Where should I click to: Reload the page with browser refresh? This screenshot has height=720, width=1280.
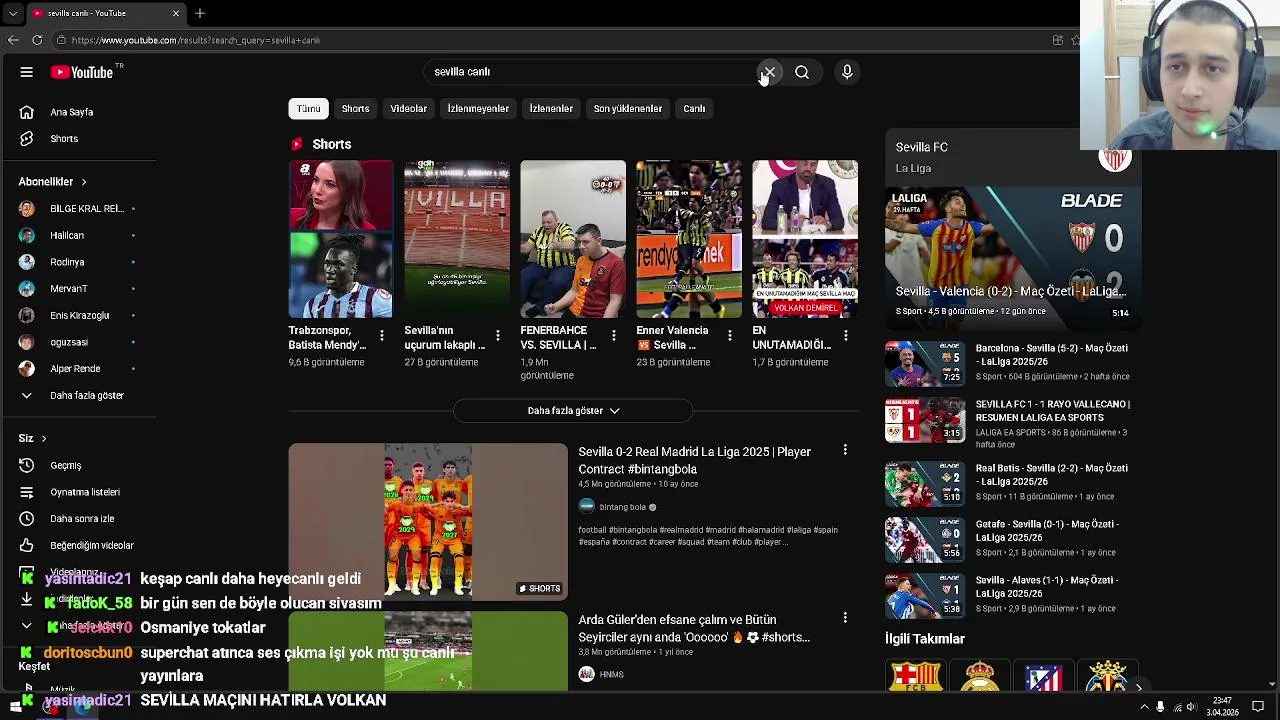[37, 40]
